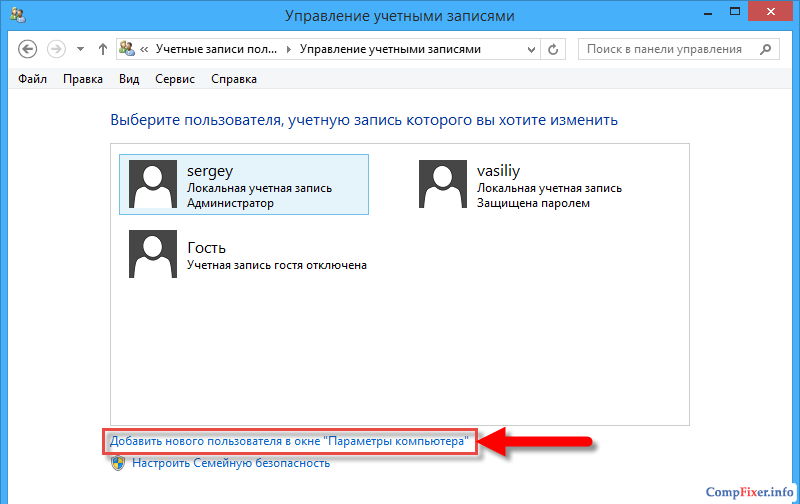Viewport: 800px width, 504px height.
Task: Click the Forward navigation arrow
Action: pyautogui.click(x=56, y=49)
